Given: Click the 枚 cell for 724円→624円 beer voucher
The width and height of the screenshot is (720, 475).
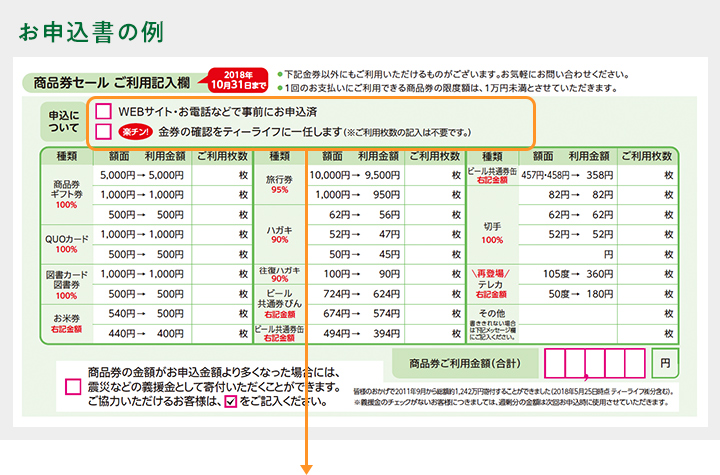Looking at the screenshot, I should click(435, 294).
